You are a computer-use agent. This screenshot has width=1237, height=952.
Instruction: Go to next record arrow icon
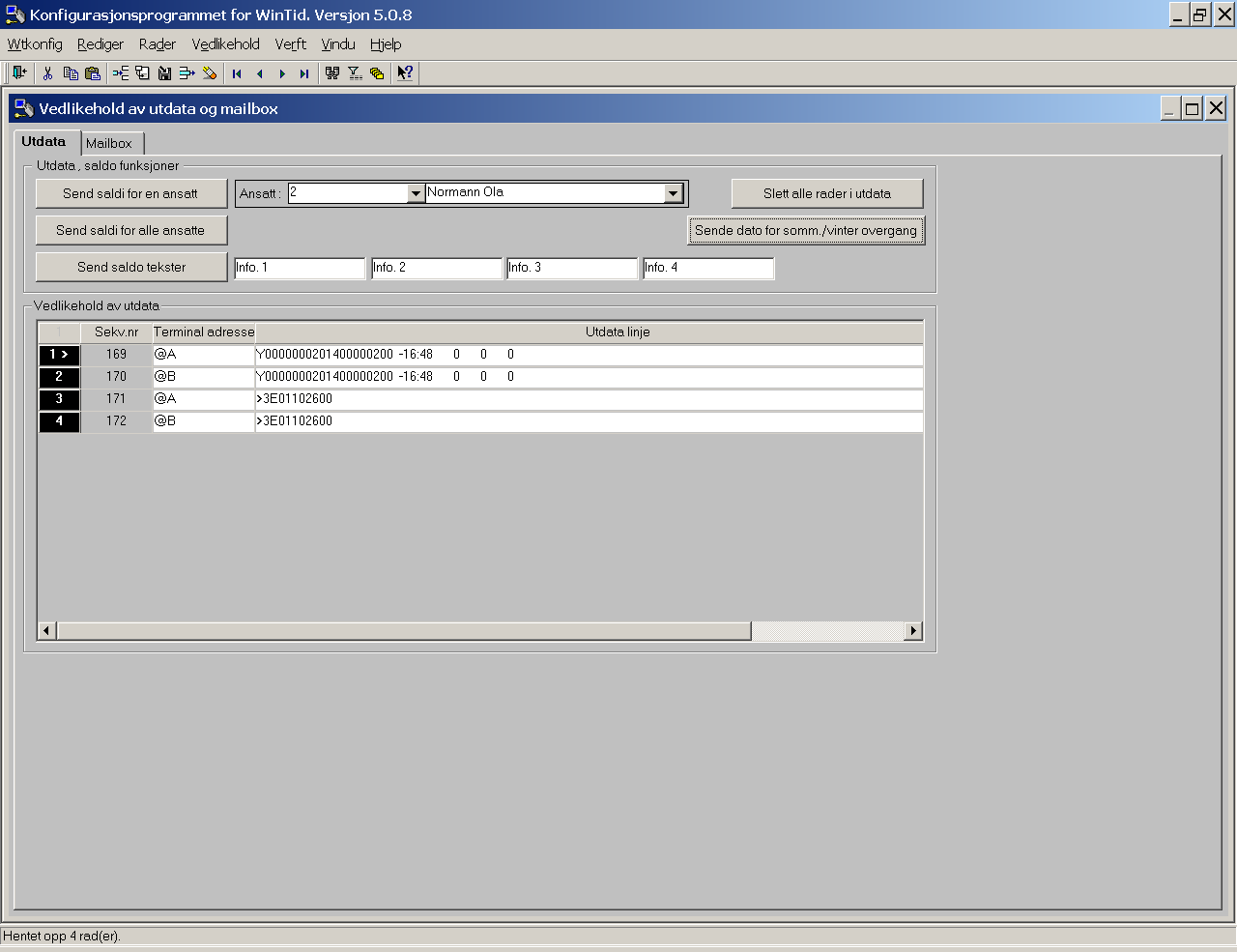click(x=281, y=73)
